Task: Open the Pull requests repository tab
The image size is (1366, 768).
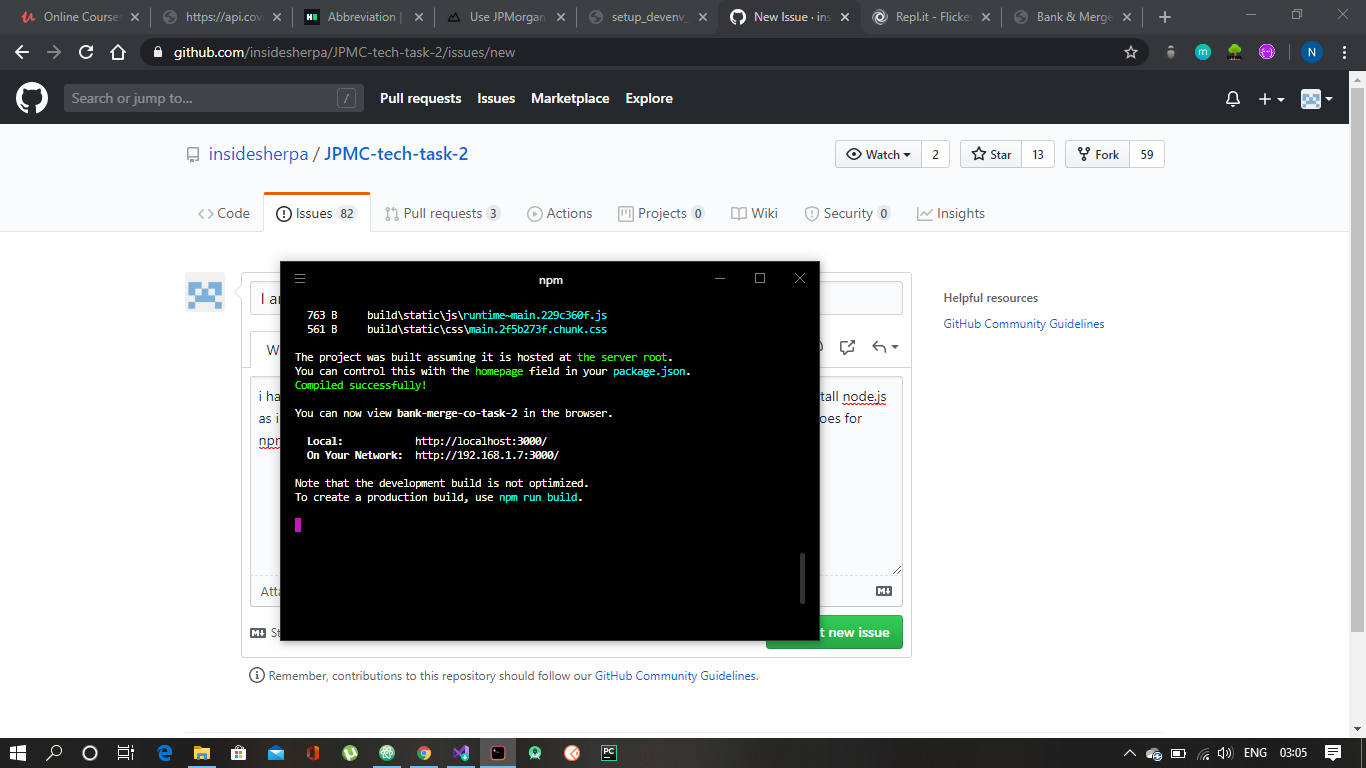Action: click(442, 213)
